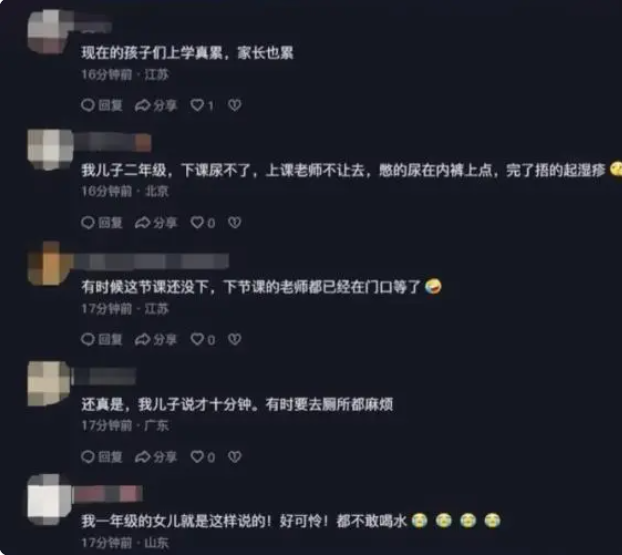Image resolution: width=622 pixels, height=555 pixels.
Task: Share the 广东 comment about ten minutes
Action: pos(156,457)
